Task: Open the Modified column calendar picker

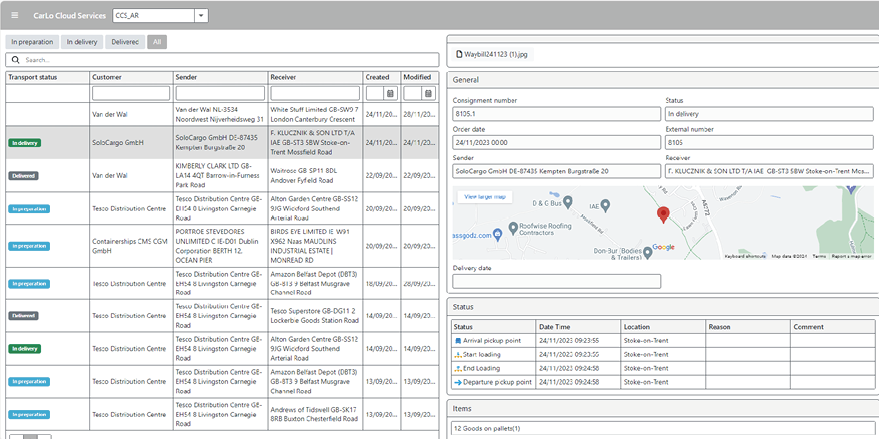Action: pos(428,93)
